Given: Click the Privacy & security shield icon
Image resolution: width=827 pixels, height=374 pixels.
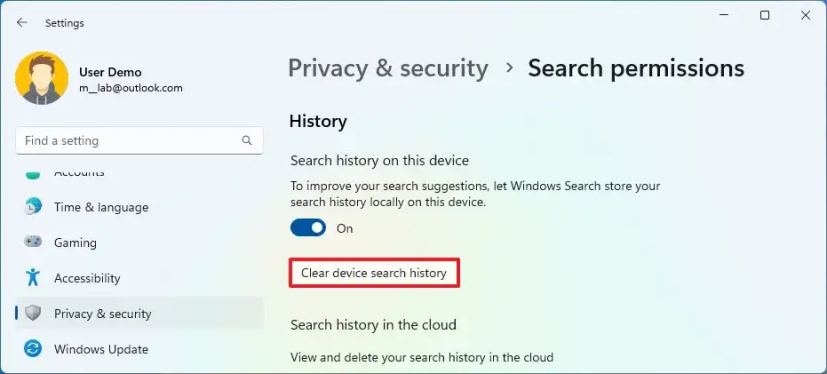Looking at the screenshot, I should coord(33,313).
